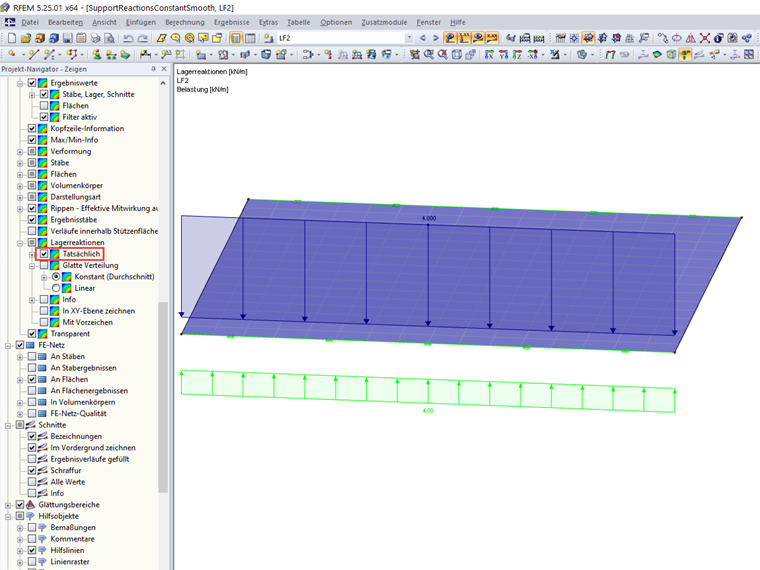
Task: Click the new node tool icon
Action: 12,54
